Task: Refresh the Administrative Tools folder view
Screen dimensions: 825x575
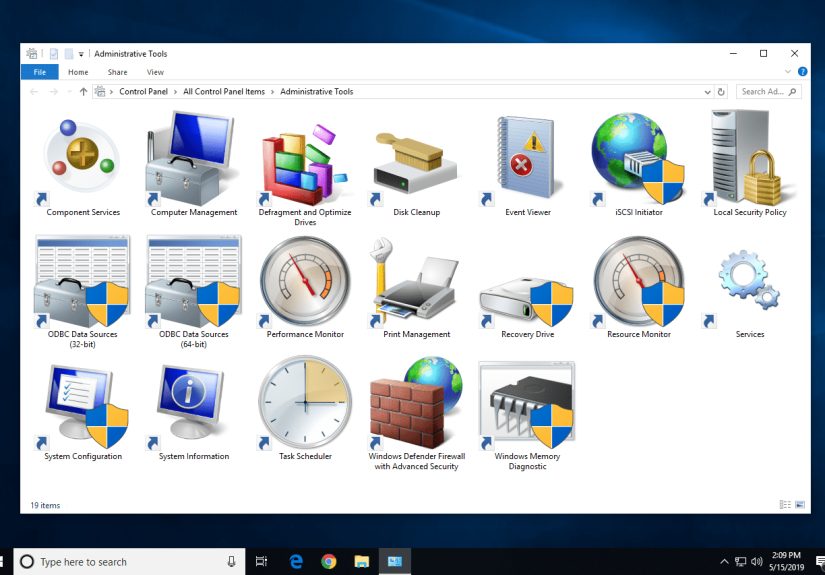Action: pos(721,92)
